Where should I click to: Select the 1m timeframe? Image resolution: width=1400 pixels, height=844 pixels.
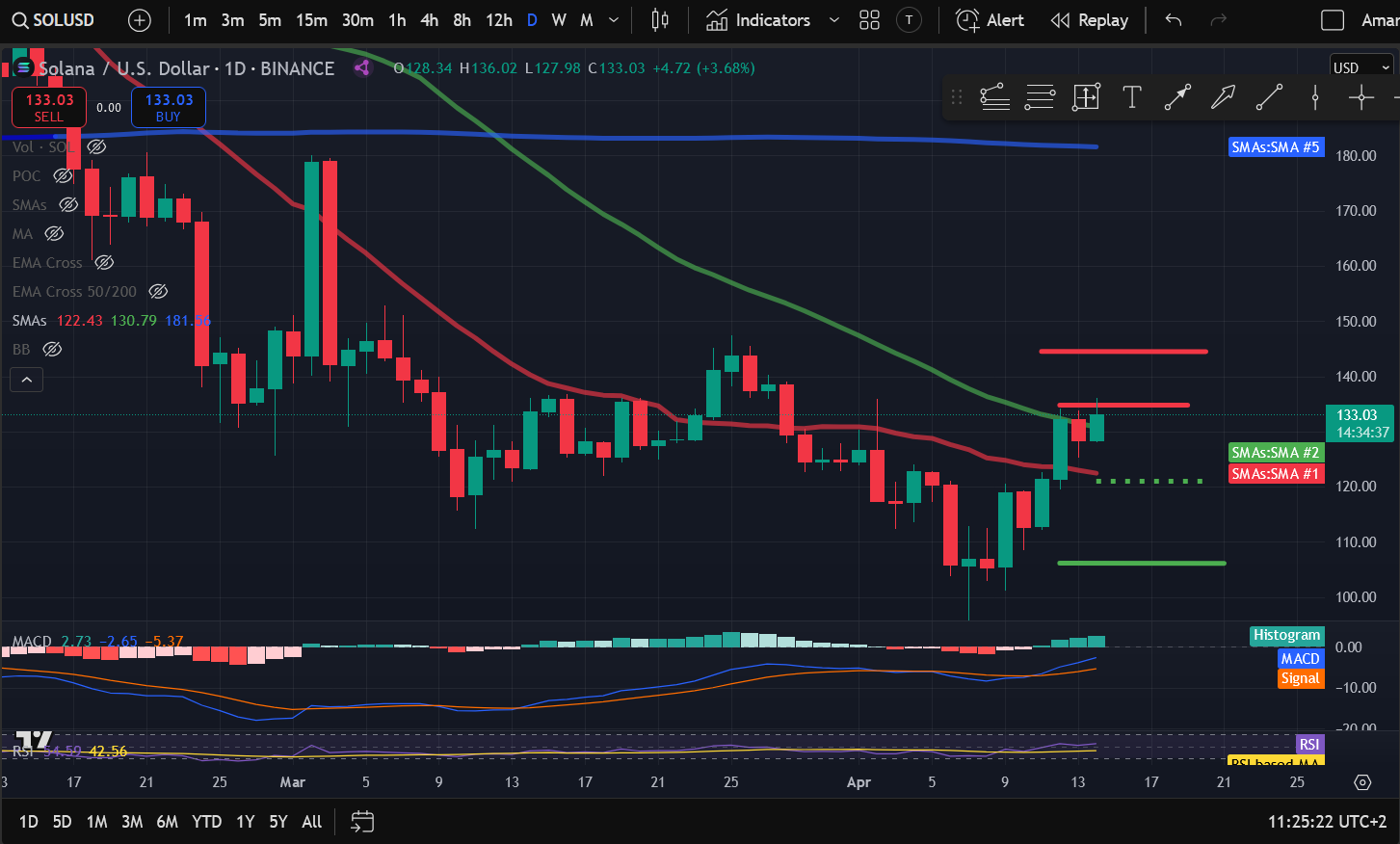pyautogui.click(x=196, y=20)
